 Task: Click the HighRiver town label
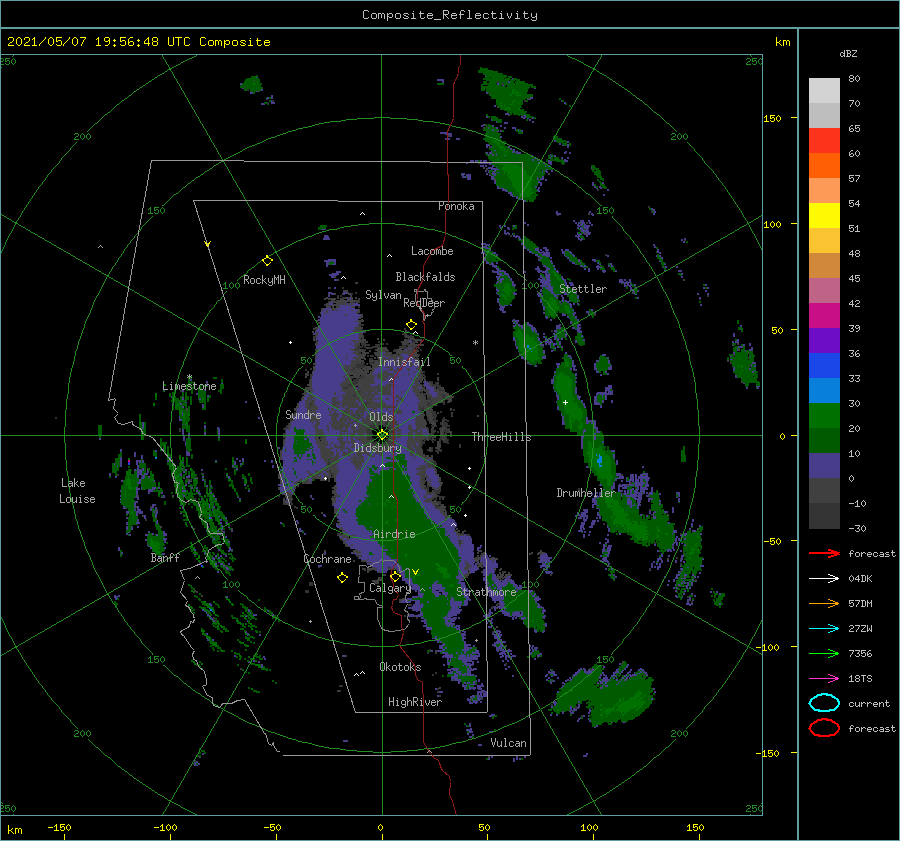415,702
